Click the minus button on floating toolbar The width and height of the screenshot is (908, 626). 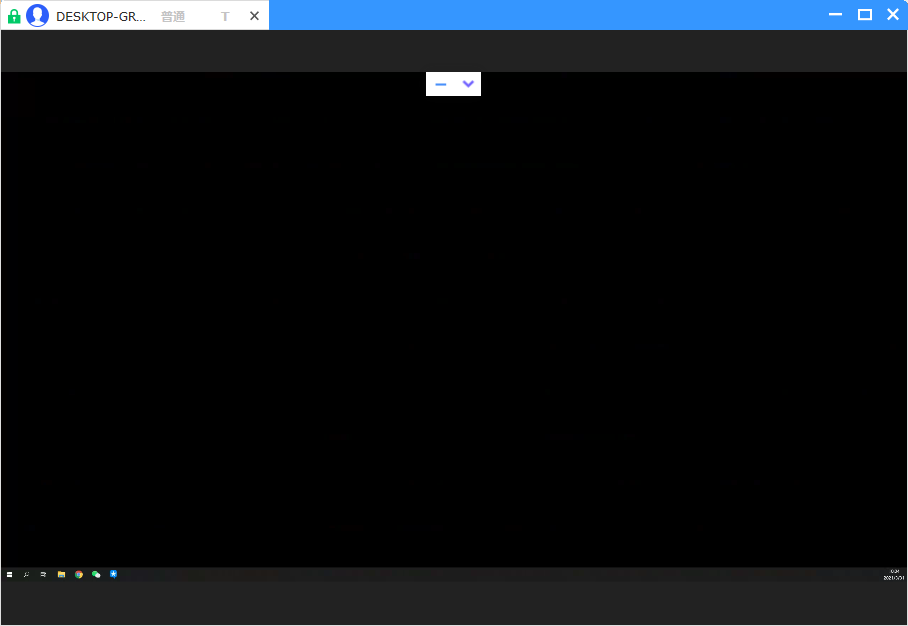[440, 84]
